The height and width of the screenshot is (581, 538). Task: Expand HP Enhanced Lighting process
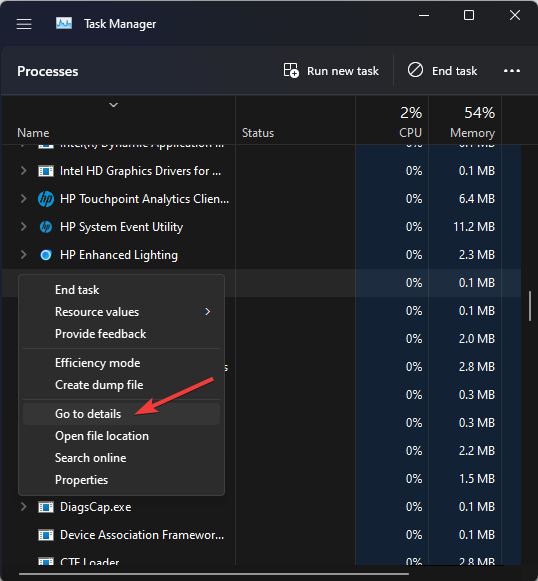[x=23, y=255]
